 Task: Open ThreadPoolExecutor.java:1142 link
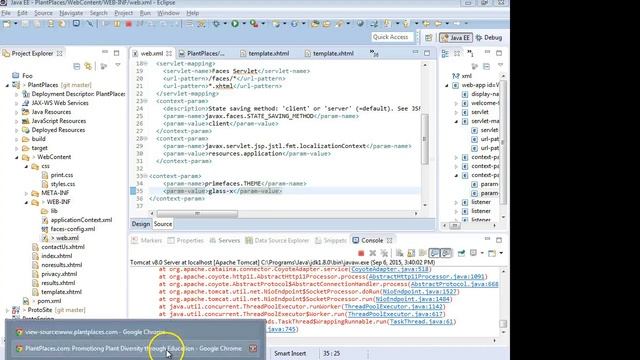pyautogui.click(x=393, y=307)
